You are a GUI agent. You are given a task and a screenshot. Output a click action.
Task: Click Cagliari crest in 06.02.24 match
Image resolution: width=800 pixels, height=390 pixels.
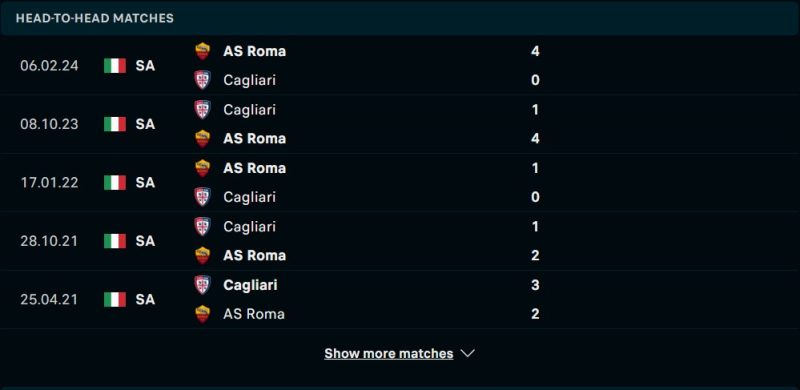click(203, 80)
